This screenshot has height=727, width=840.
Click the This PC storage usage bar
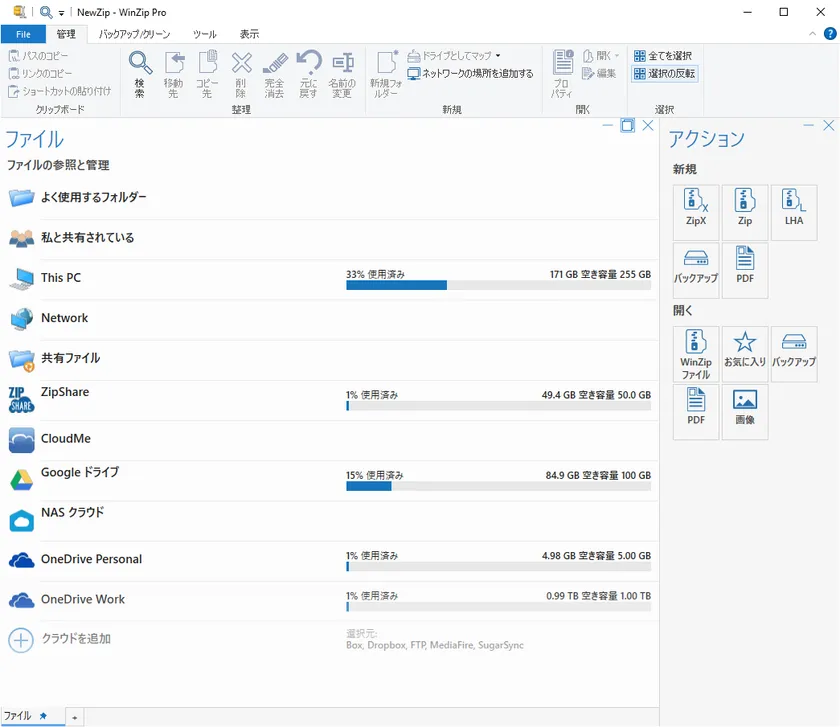tap(498, 285)
